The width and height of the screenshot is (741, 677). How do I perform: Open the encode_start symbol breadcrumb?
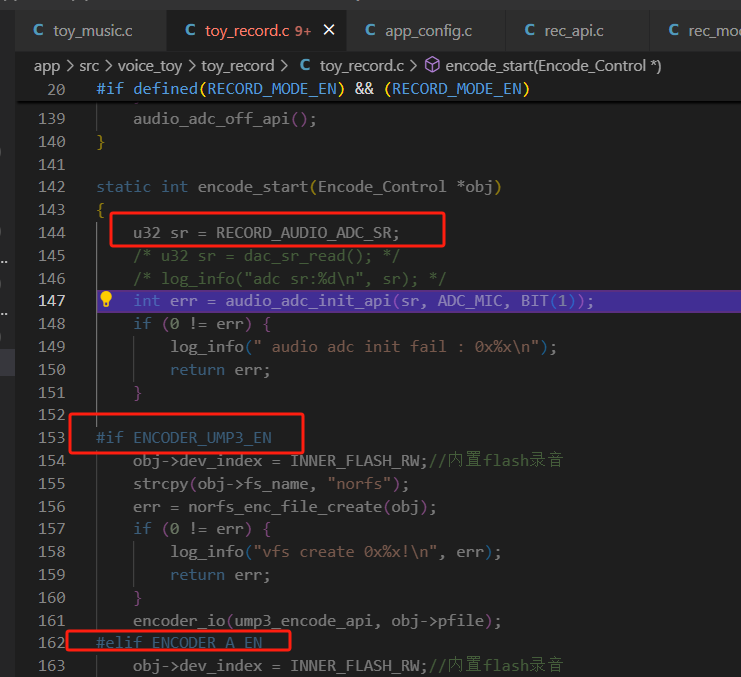click(553, 66)
